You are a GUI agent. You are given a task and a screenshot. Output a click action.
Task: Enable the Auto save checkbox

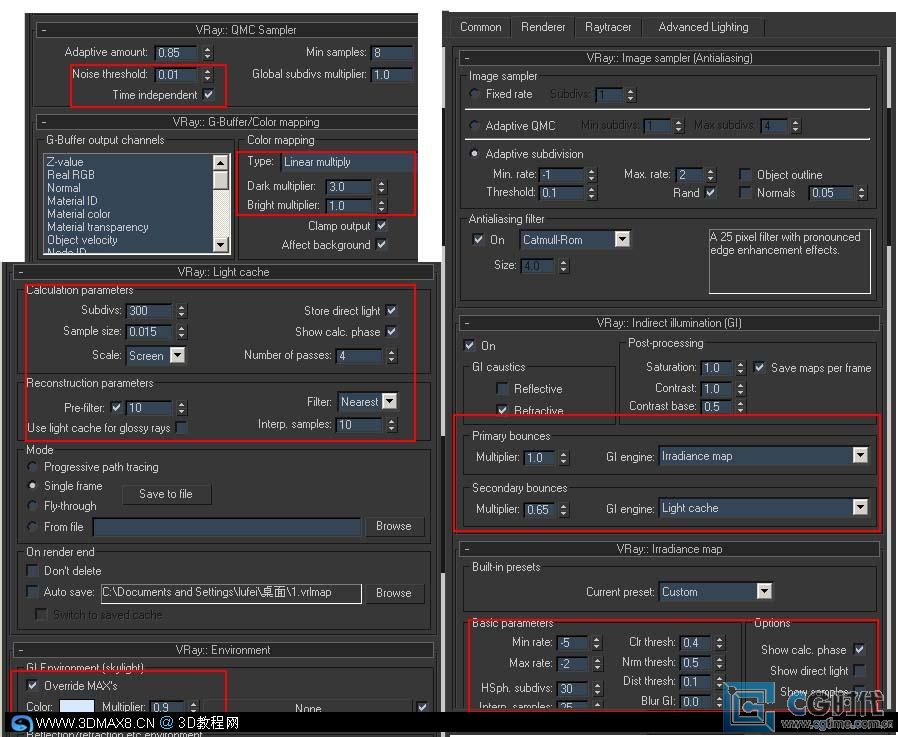coord(33,592)
